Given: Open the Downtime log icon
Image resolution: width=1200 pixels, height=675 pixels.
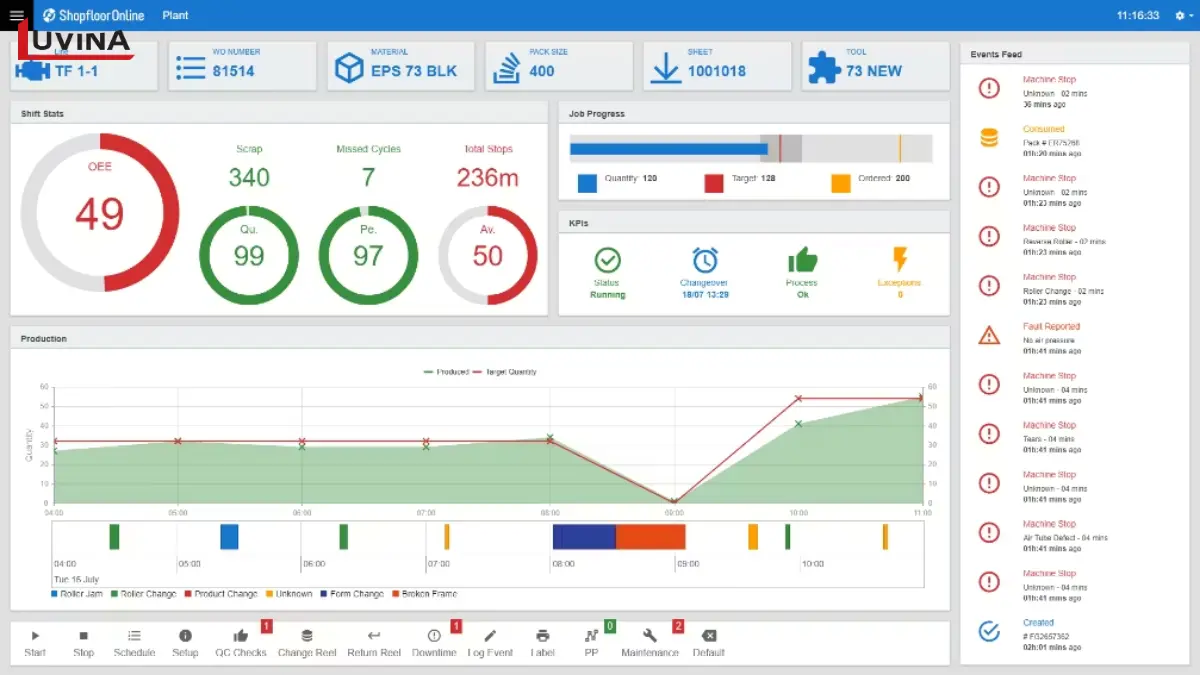Looking at the screenshot, I should (434, 637).
